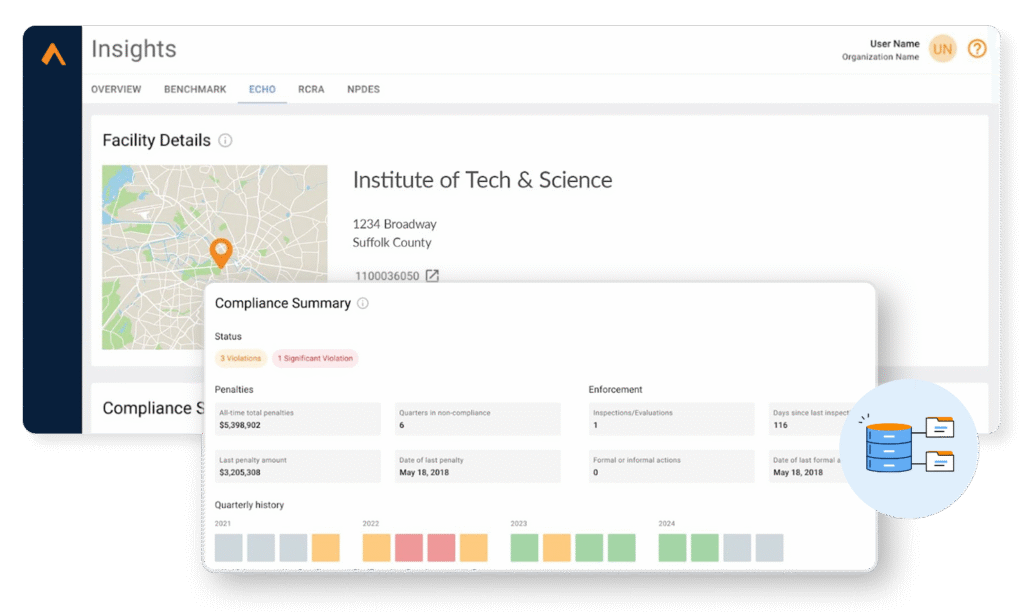The width and height of the screenshot is (1024, 612).
Task: Select the first red 2022 quarter square
Action: coord(409,548)
